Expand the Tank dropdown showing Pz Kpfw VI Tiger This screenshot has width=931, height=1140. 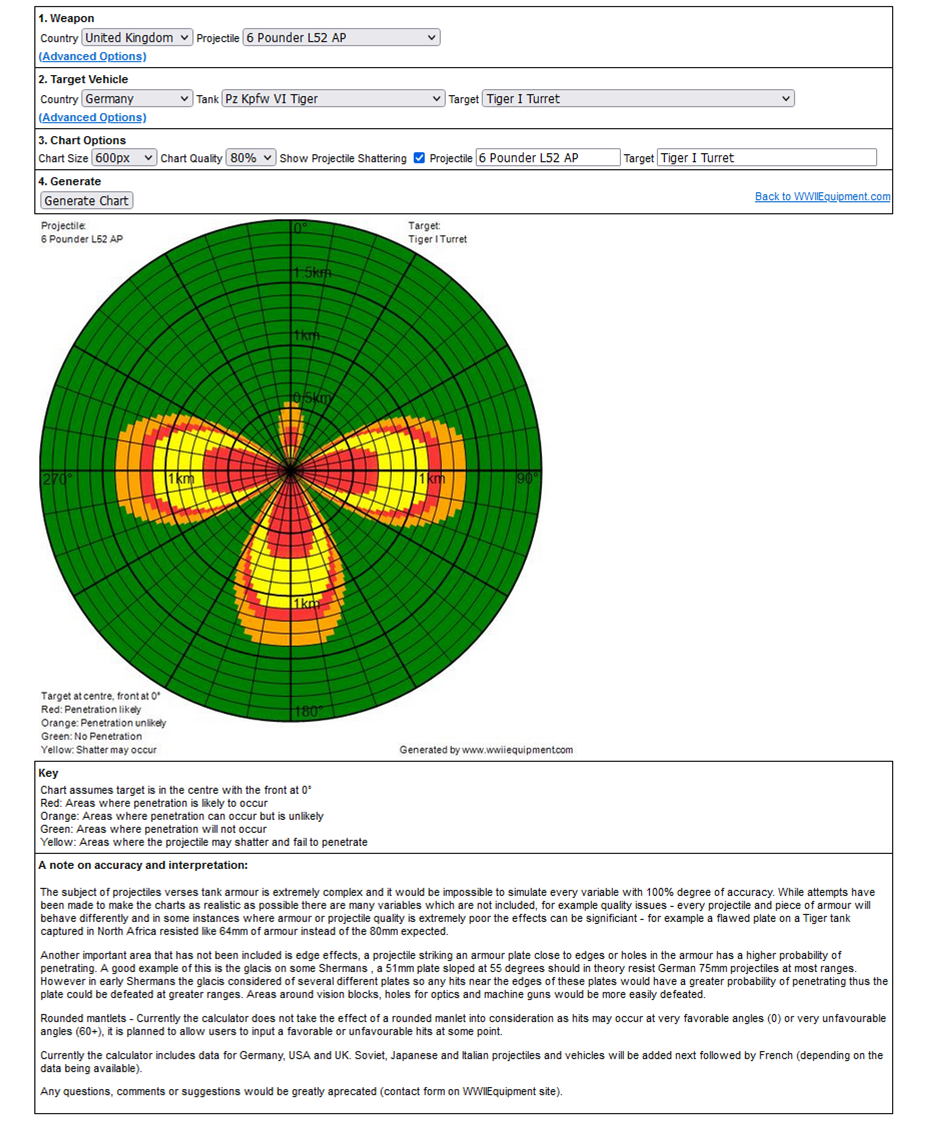click(334, 99)
